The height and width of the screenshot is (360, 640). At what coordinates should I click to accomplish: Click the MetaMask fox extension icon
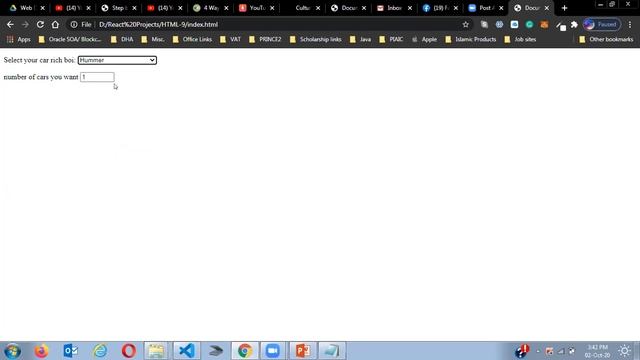544,24
